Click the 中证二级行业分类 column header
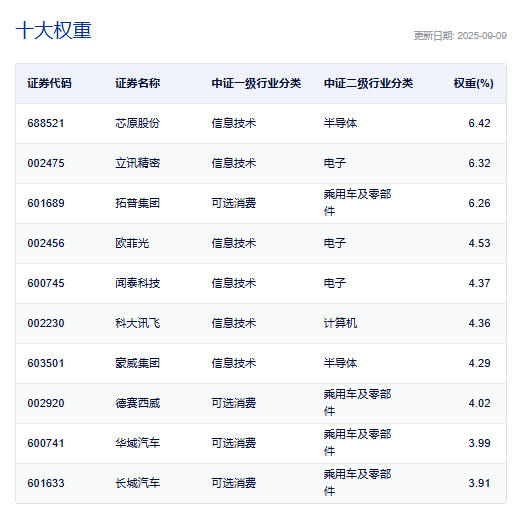522x513 pixels. pyautogui.click(x=368, y=83)
